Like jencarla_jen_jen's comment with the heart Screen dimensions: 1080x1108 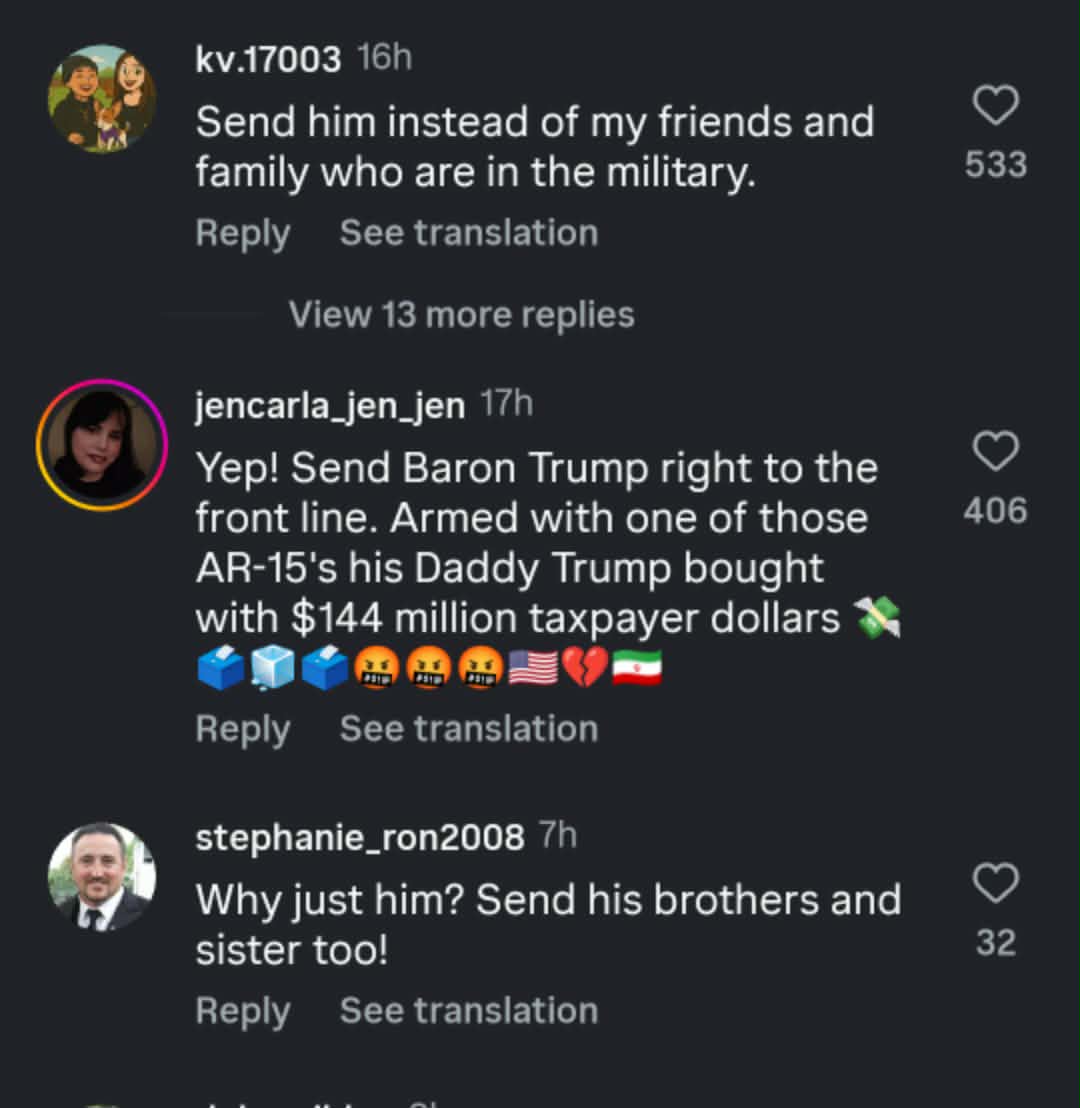(996, 452)
